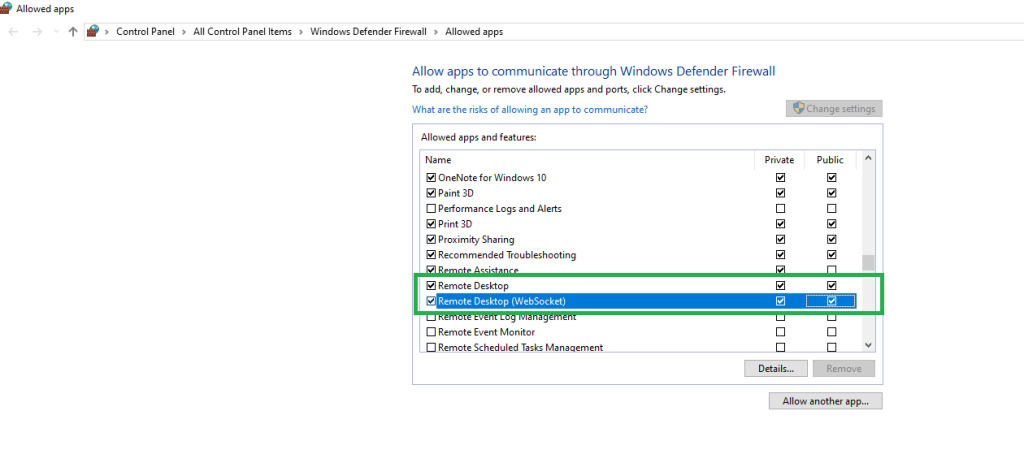
Task: Toggle Public checkbox for Recommended Troubleshooting
Action: [x=831, y=255]
